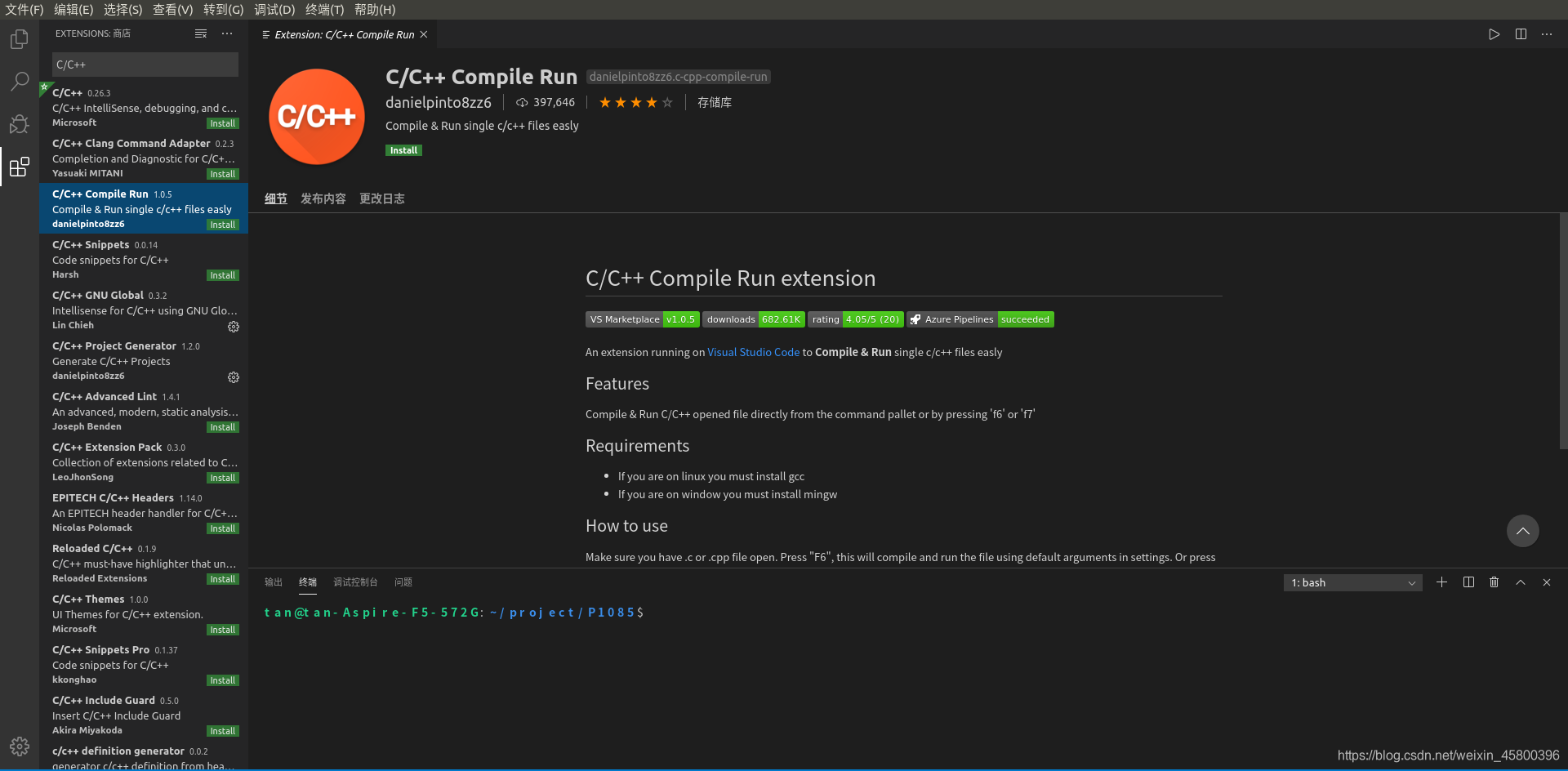
Task: Click the scroll-to-top round button
Action: click(x=1523, y=531)
